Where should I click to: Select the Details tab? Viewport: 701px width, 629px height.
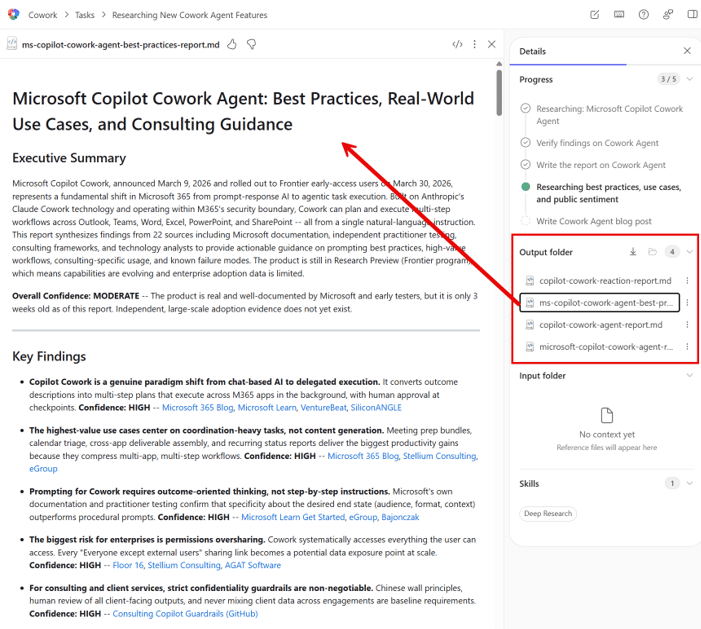pos(533,51)
